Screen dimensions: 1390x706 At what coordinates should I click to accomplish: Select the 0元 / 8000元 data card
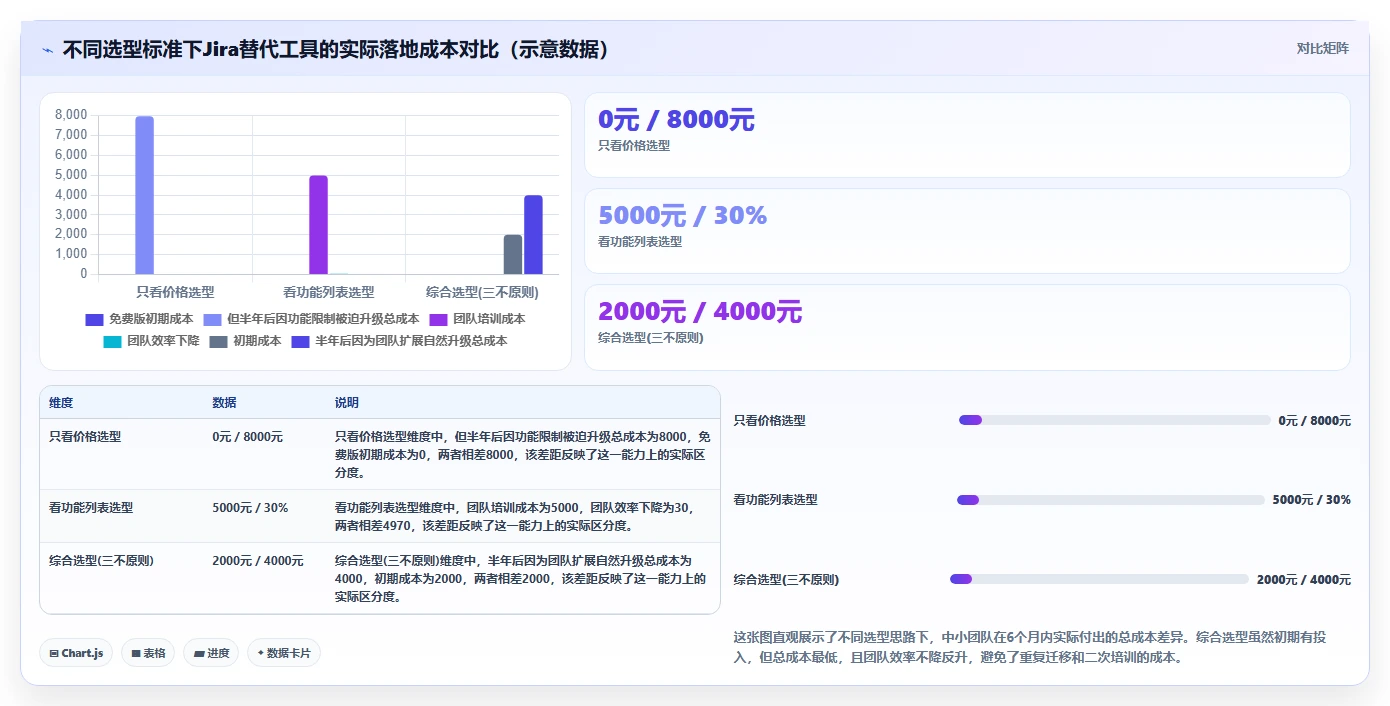click(967, 135)
